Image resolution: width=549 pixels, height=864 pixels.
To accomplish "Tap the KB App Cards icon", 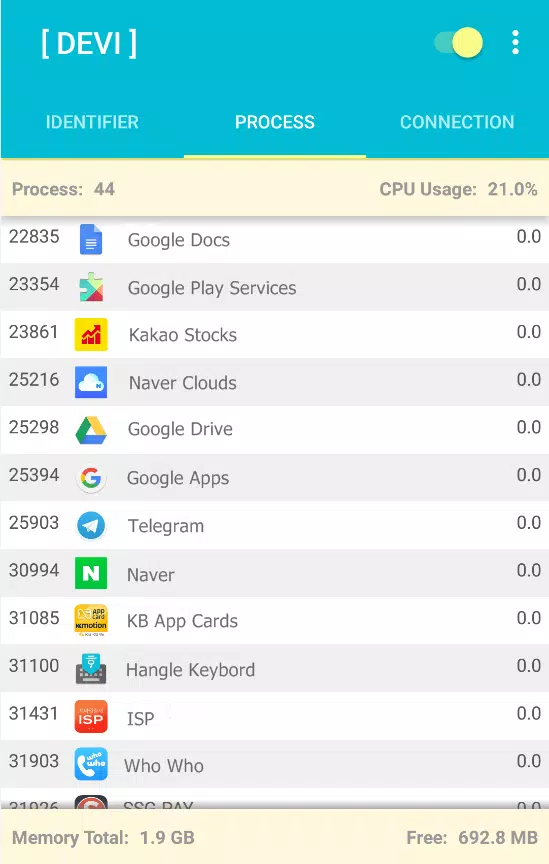I will pos(91,620).
